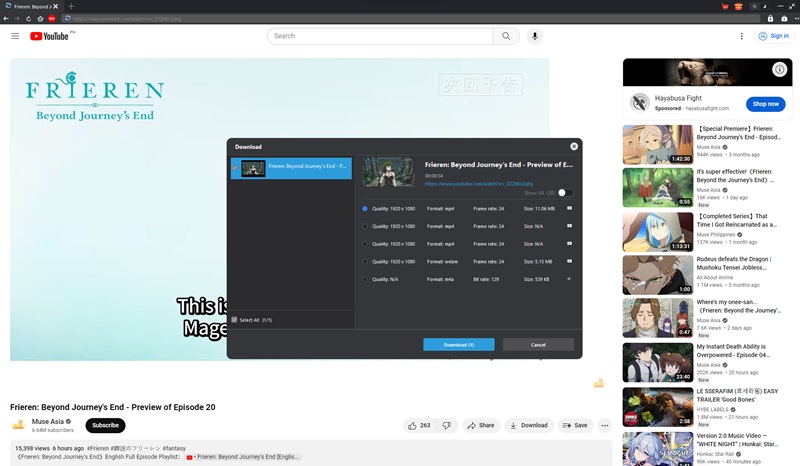Click the ad info icon on Hayabusa banner
The image size is (800, 466).
[779, 69]
